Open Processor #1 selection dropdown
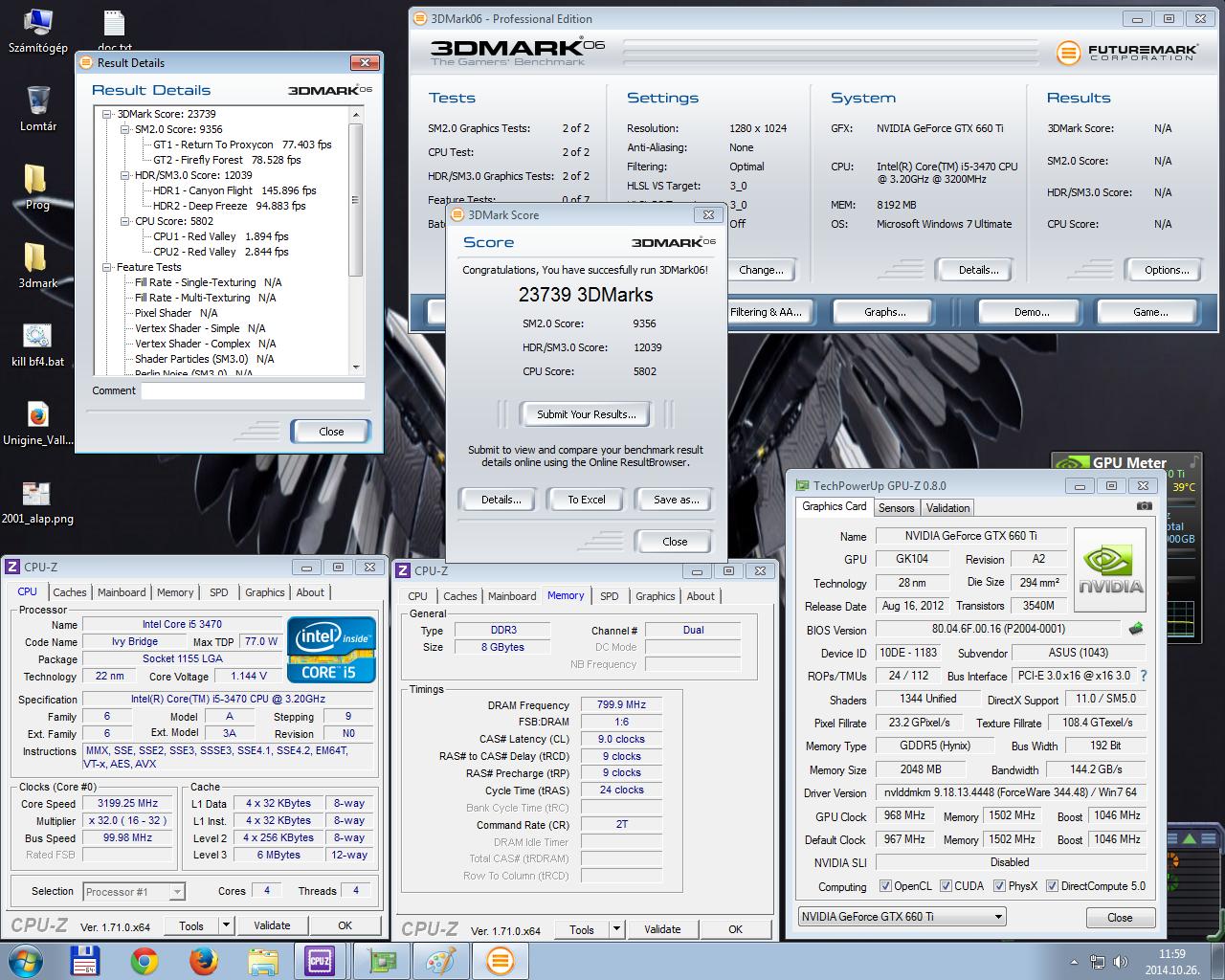Viewport: 1225px width, 980px height. pyautogui.click(x=134, y=892)
